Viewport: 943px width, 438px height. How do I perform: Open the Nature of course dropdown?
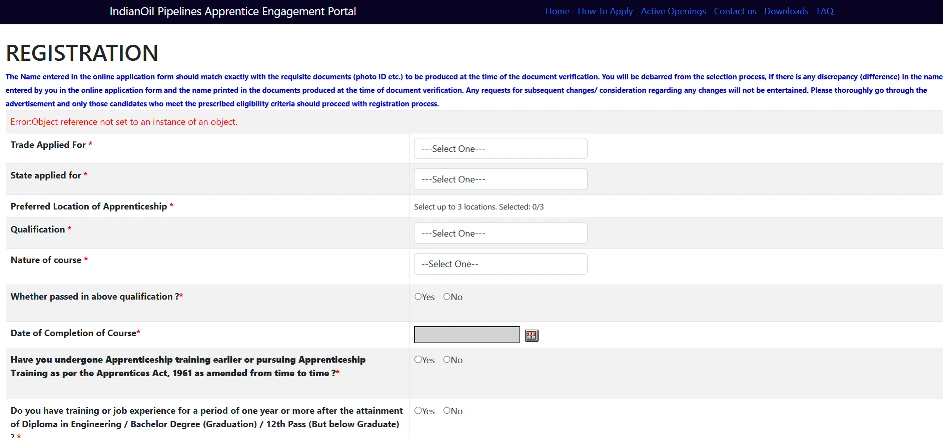[x=500, y=264]
